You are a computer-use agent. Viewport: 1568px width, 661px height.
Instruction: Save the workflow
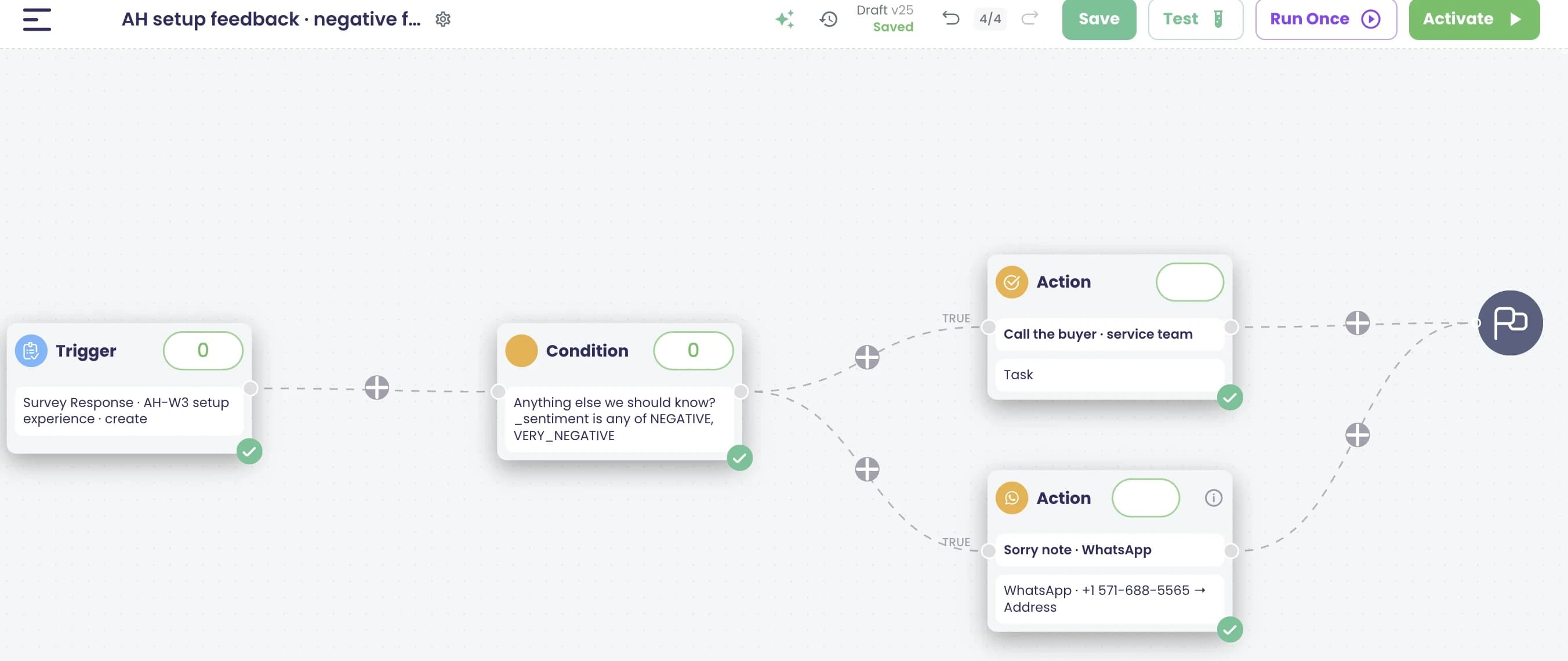[x=1099, y=19]
